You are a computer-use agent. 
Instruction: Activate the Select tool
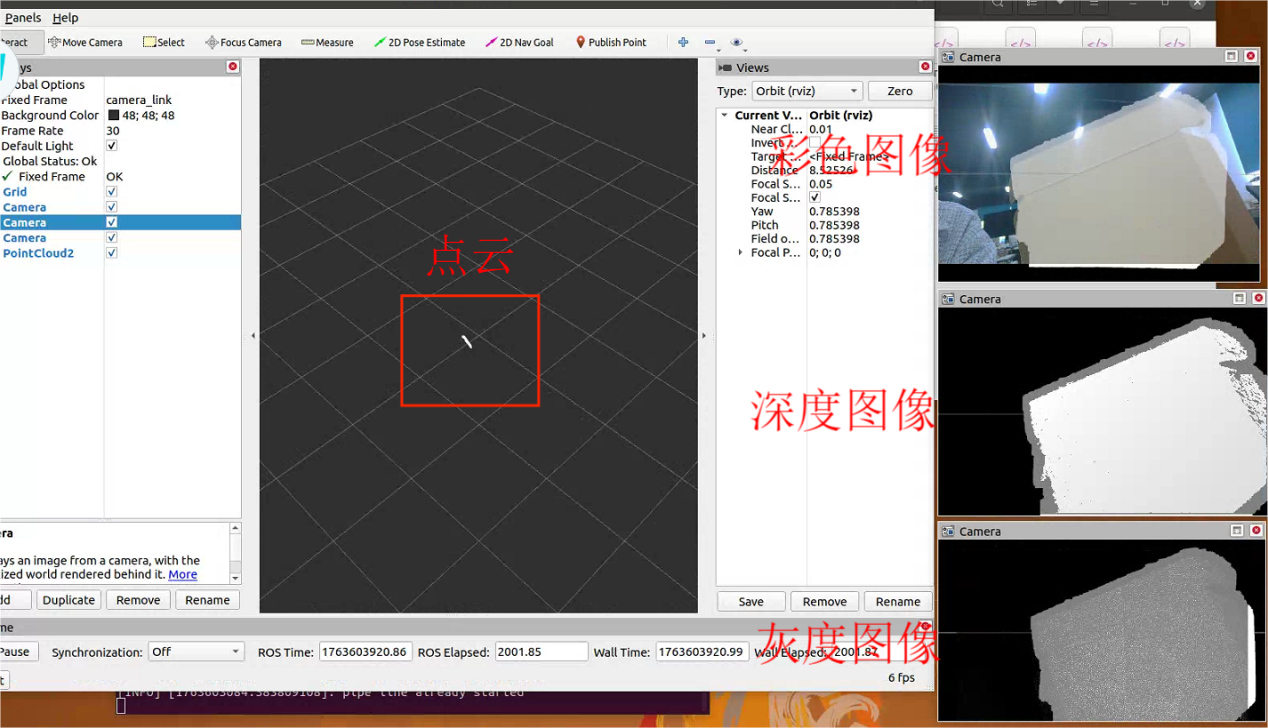tap(164, 42)
